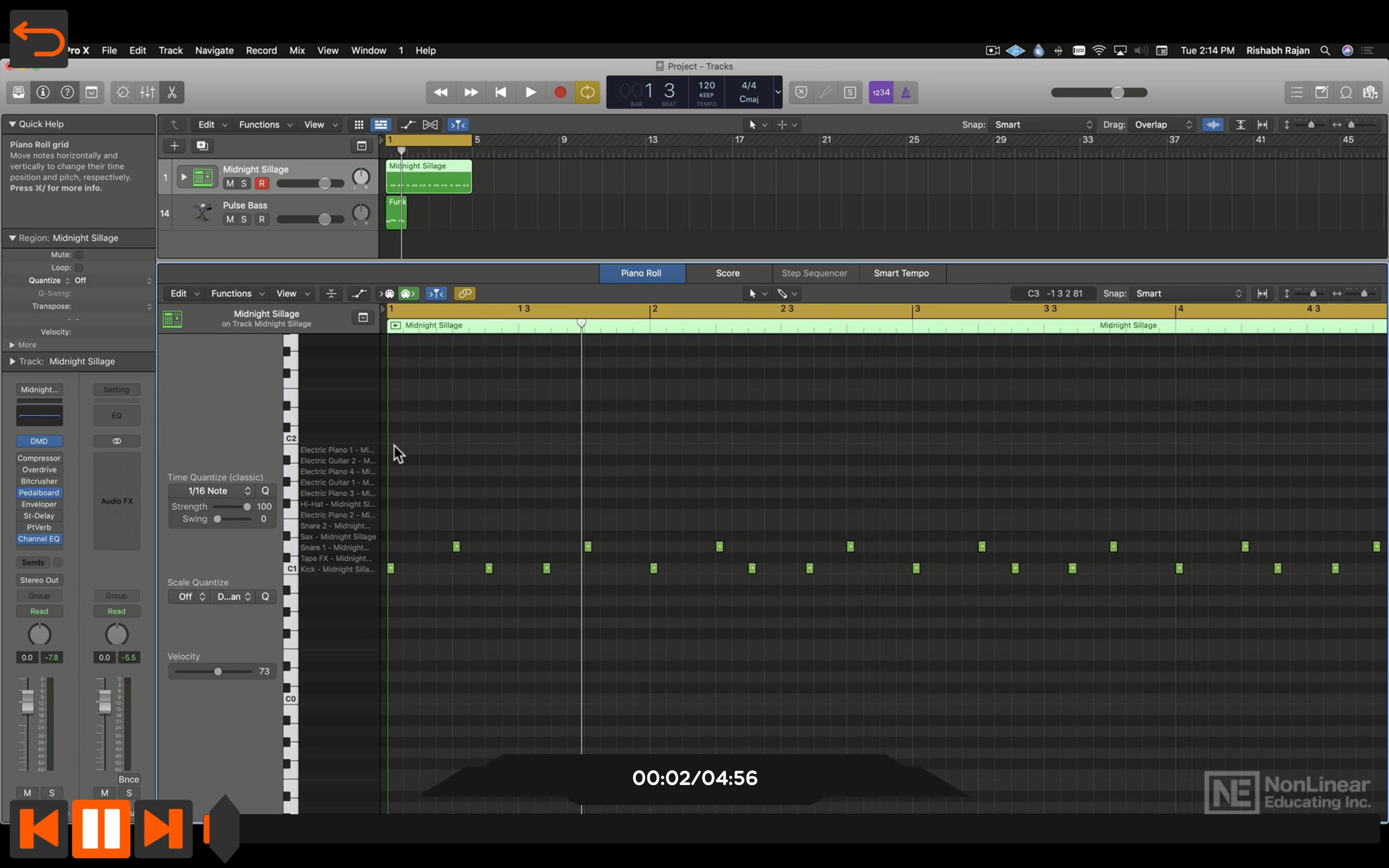Viewport: 1389px width, 868px height.
Task: Open the Loop Browser icon
Action: [1346, 92]
